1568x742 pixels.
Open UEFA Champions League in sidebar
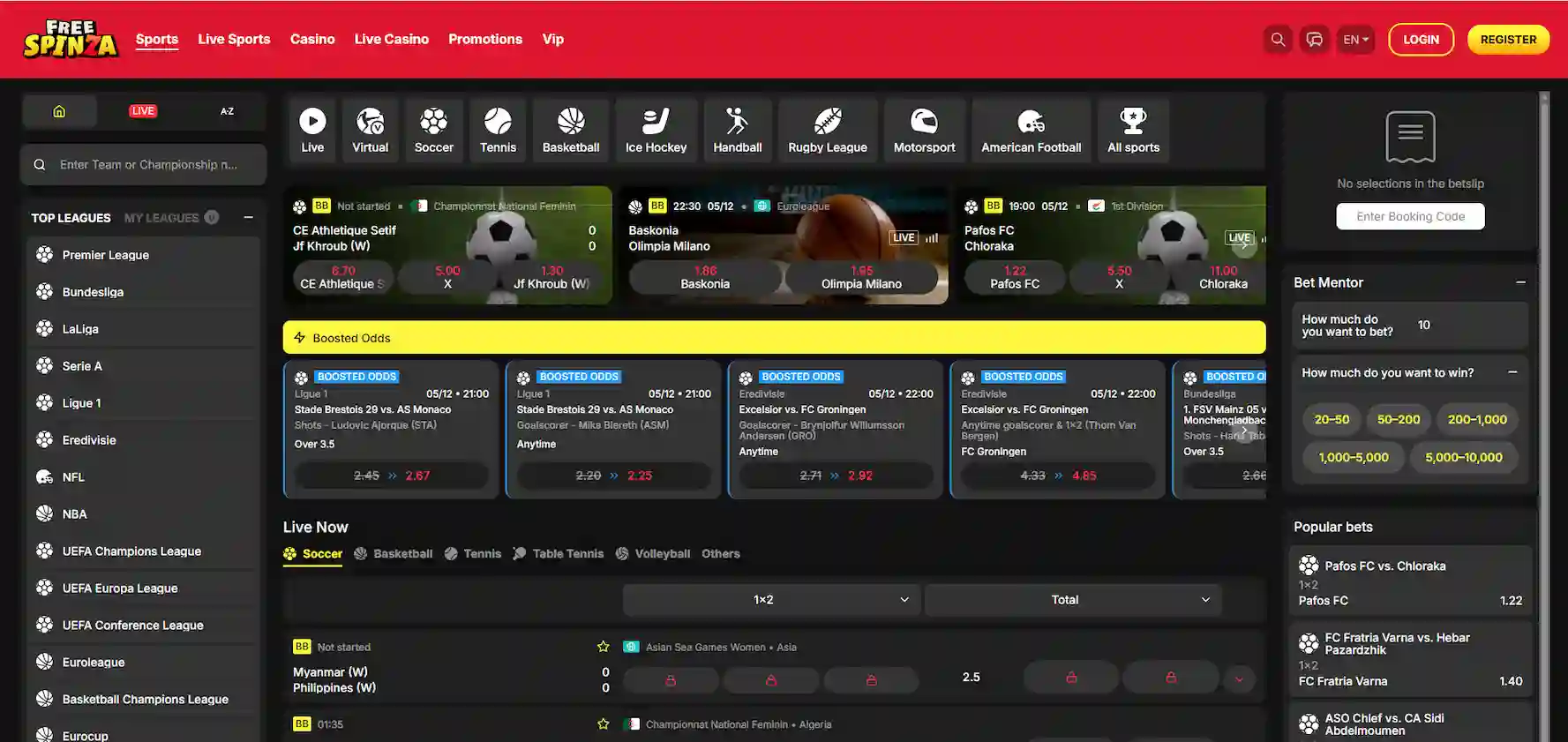point(143,551)
